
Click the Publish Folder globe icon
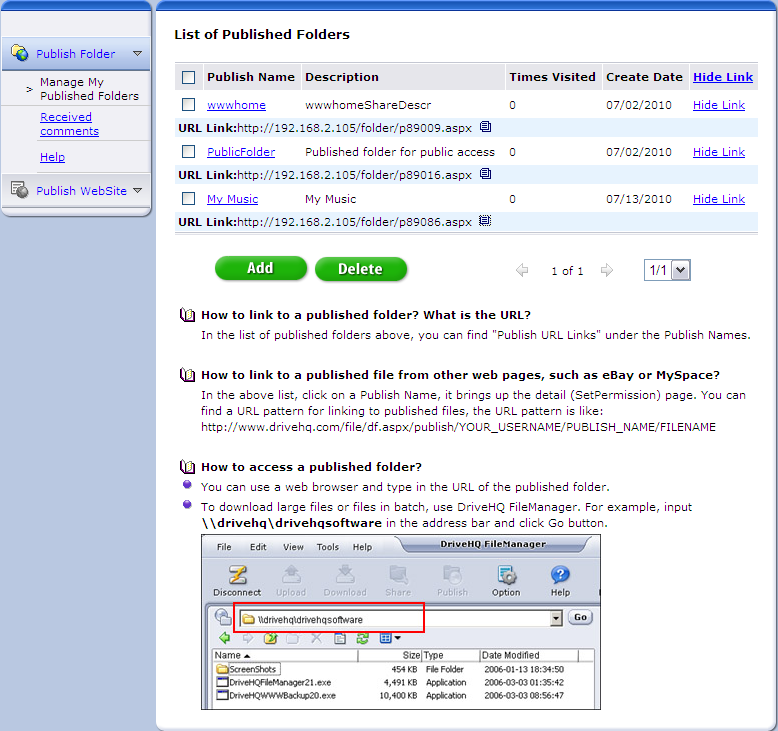coord(19,53)
